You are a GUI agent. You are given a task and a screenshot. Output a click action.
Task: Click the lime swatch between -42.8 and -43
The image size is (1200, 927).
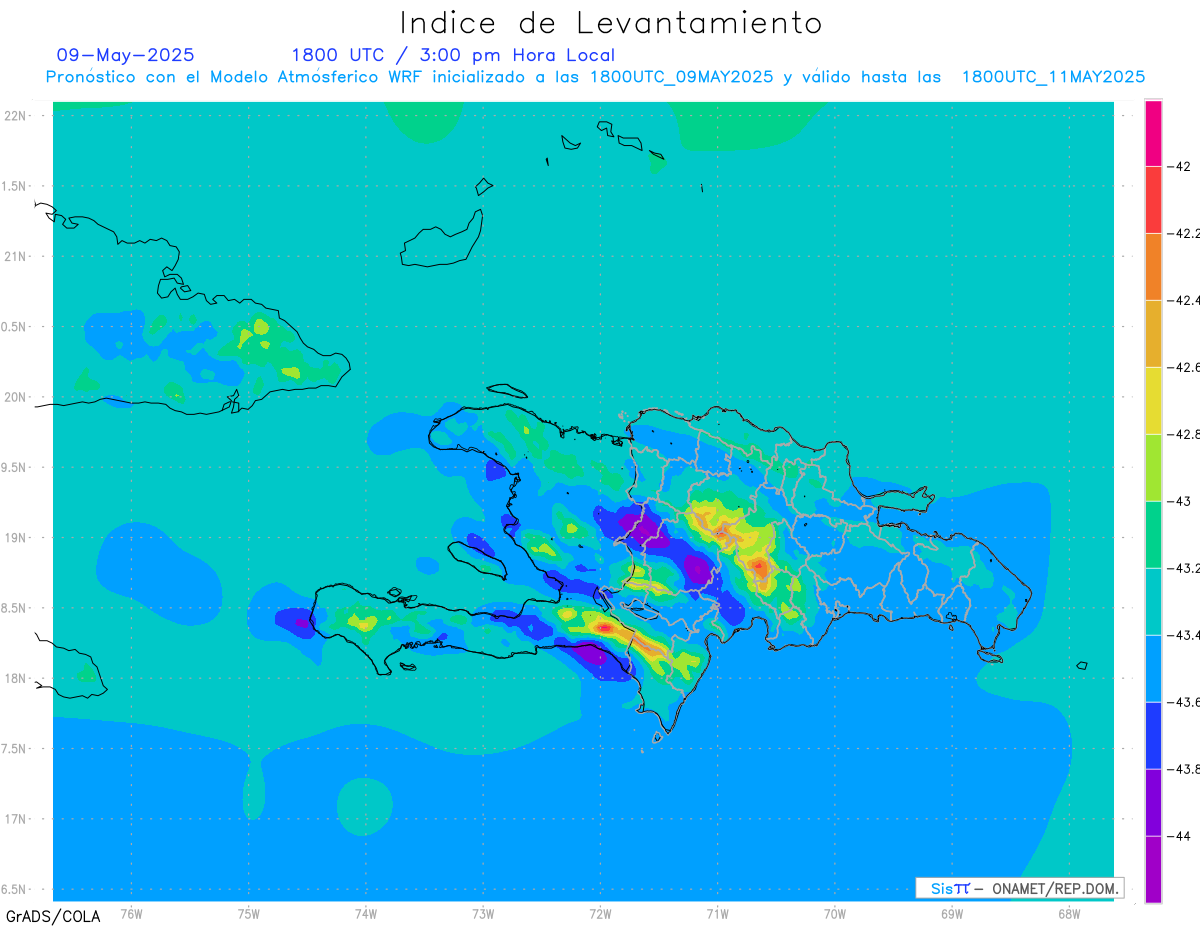click(1153, 468)
